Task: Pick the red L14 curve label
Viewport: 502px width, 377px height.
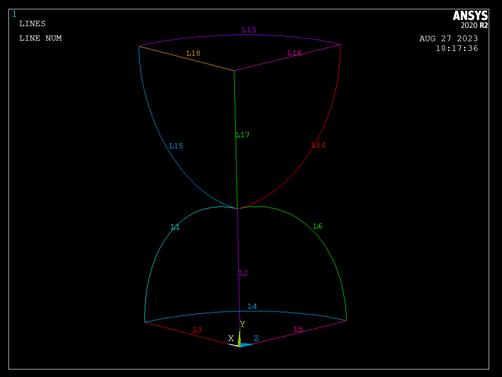Action: pyautogui.click(x=318, y=145)
